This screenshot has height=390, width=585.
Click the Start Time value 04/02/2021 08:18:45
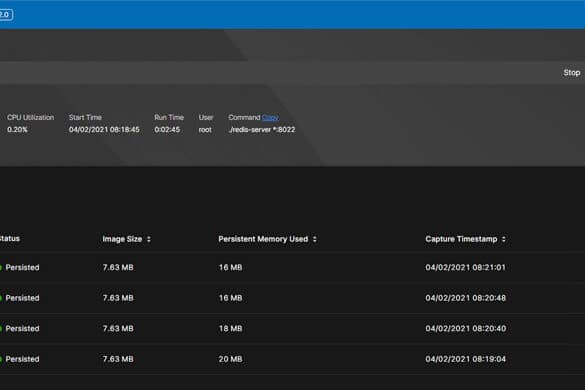[x=104, y=130]
